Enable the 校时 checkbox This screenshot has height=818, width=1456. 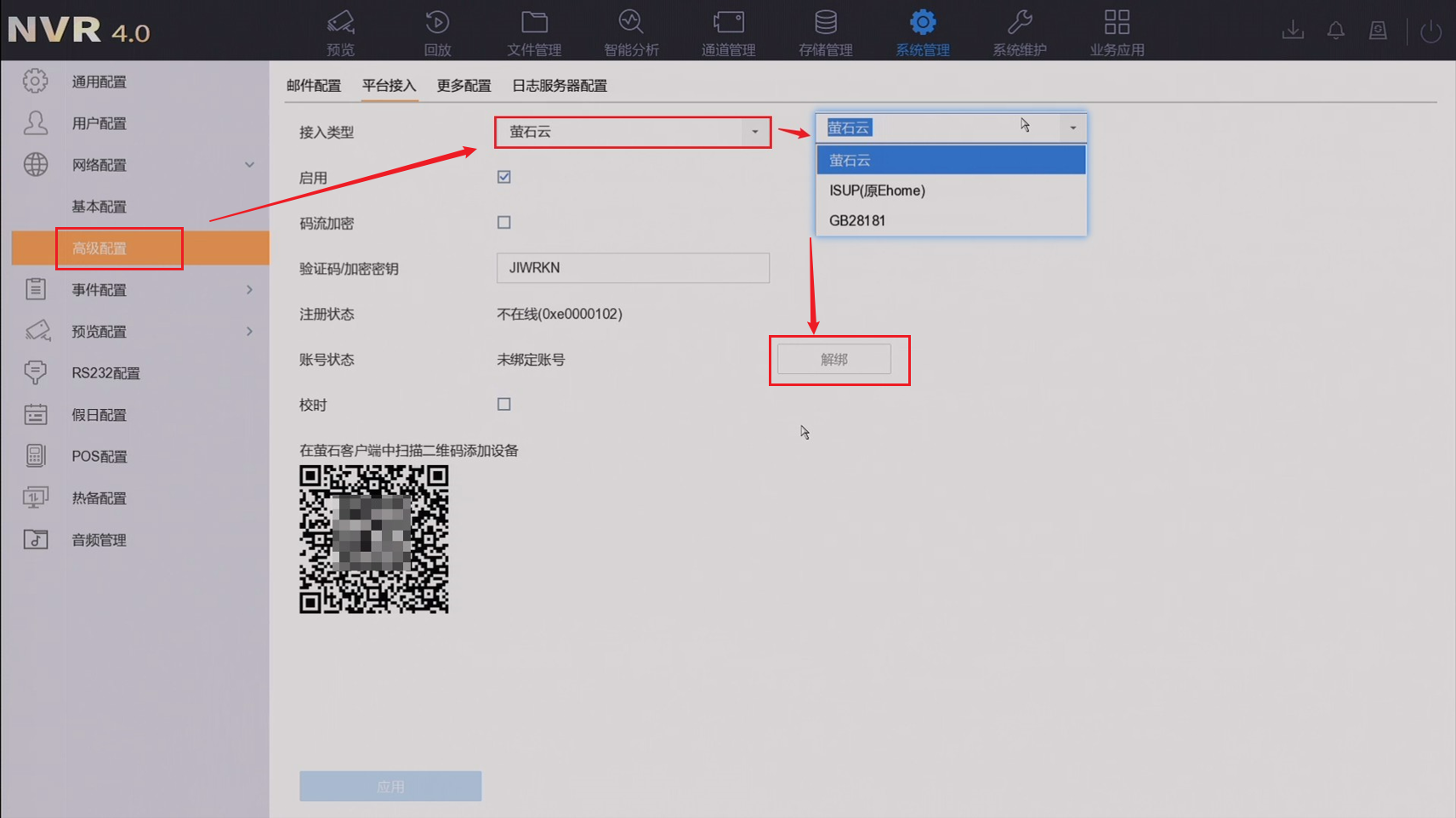pyautogui.click(x=504, y=405)
